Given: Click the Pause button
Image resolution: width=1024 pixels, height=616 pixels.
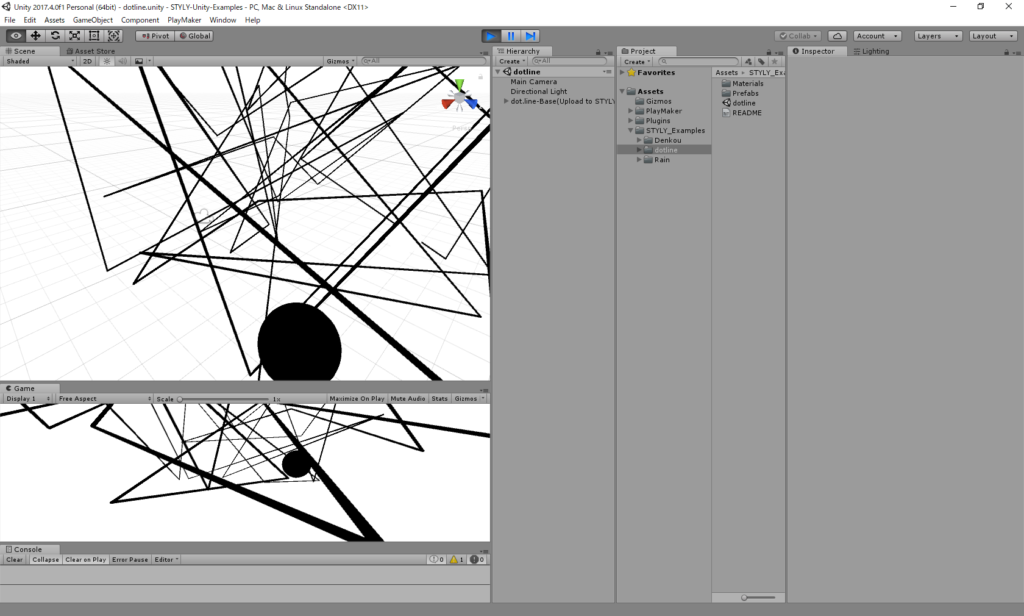Looking at the screenshot, I should pyautogui.click(x=510, y=35).
